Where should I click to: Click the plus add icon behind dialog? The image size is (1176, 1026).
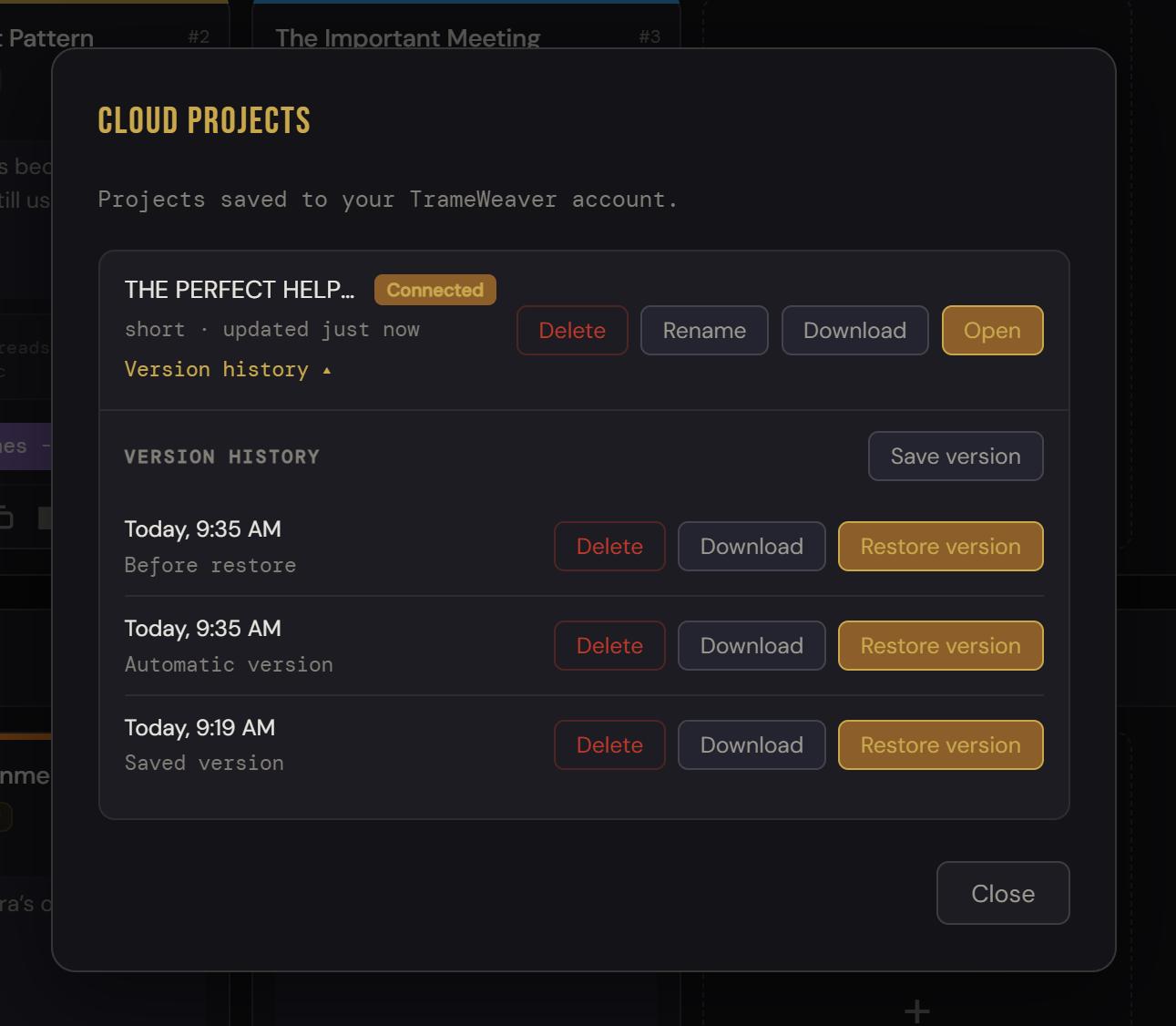(917, 1011)
